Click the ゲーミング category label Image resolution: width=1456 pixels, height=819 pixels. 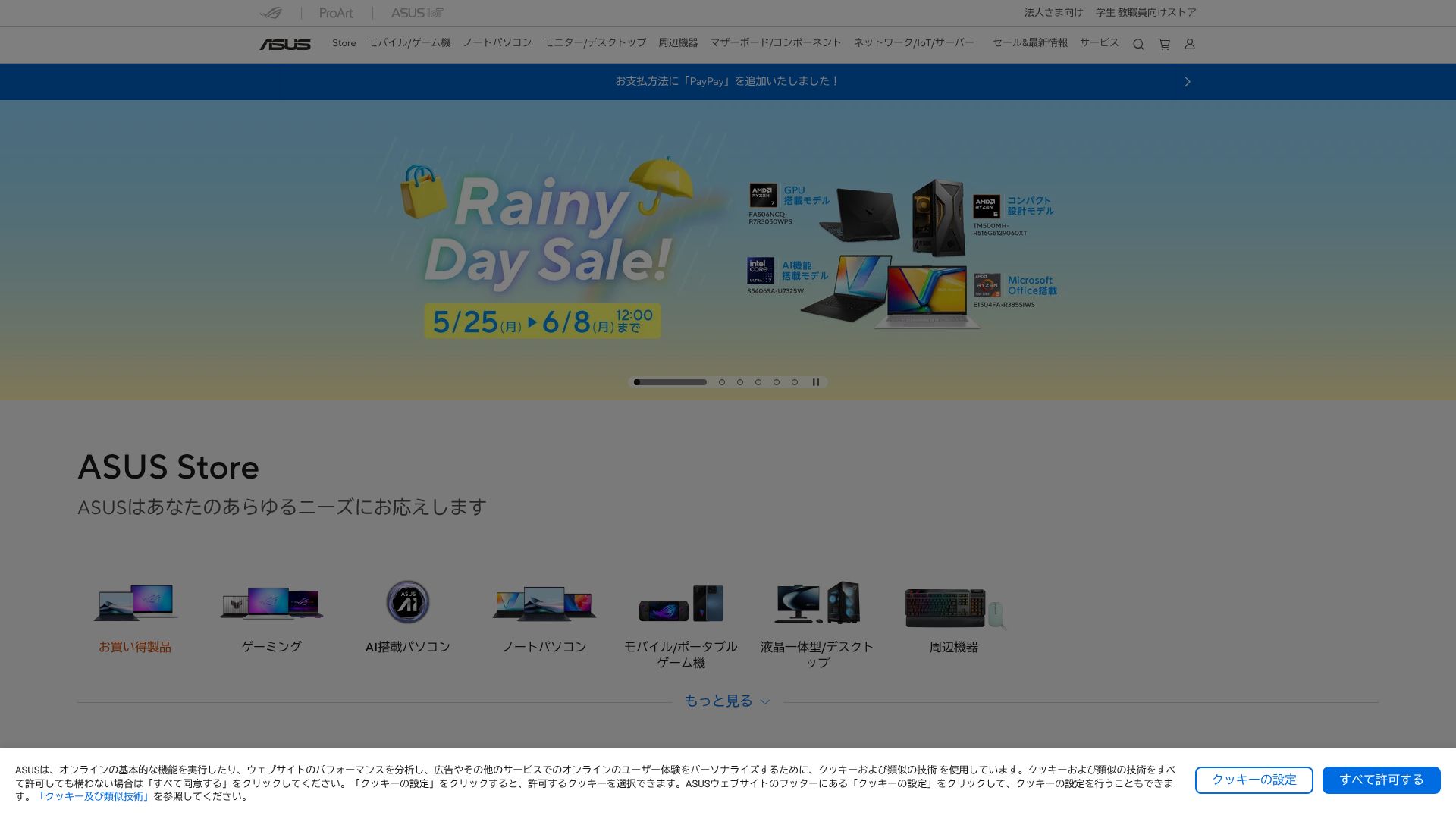(271, 647)
